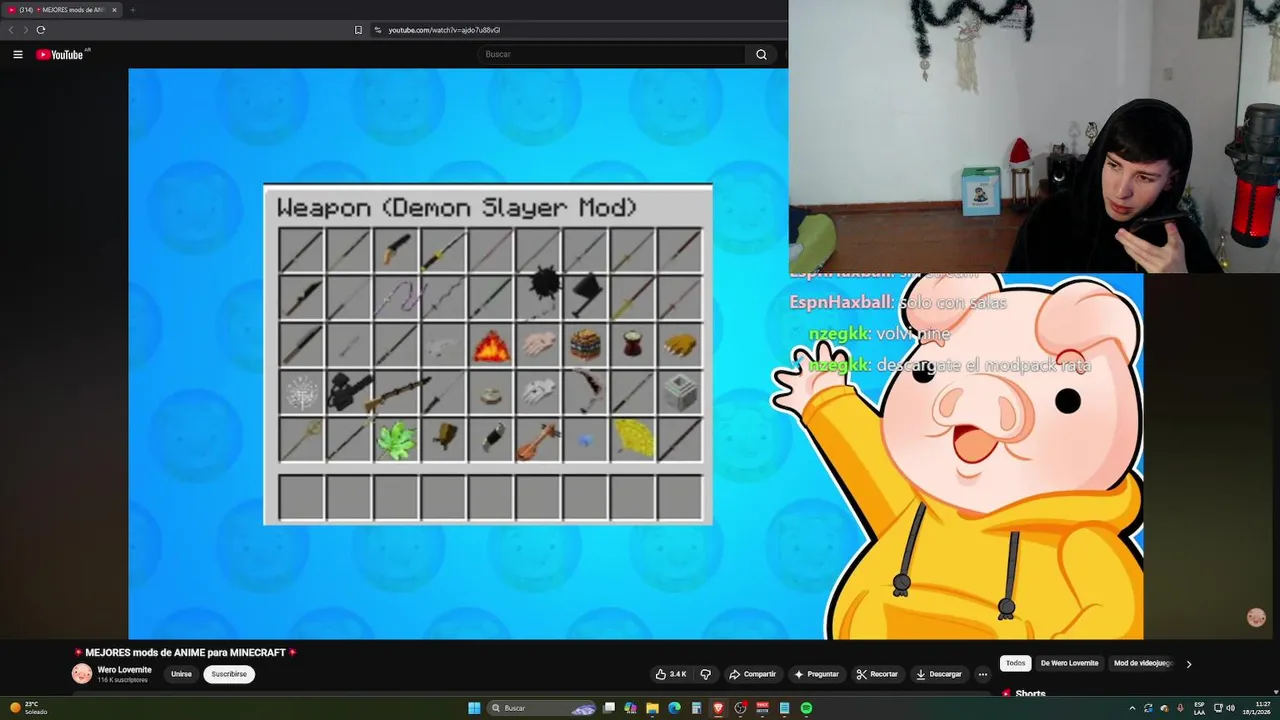1280x720 pixels.
Task: Open a new browser tab
Action: pyautogui.click(x=132, y=10)
